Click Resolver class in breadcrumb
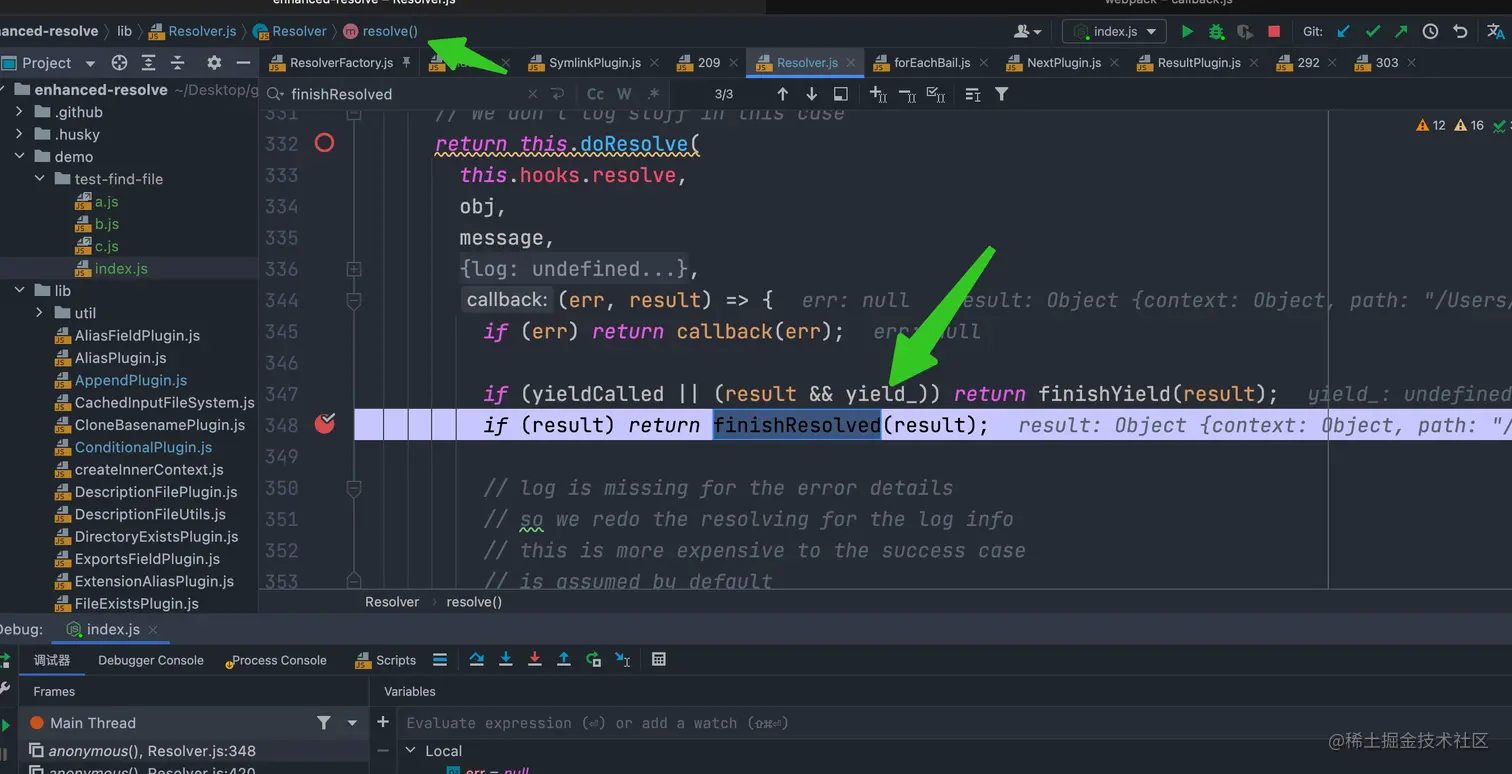 click(x=299, y=31)
